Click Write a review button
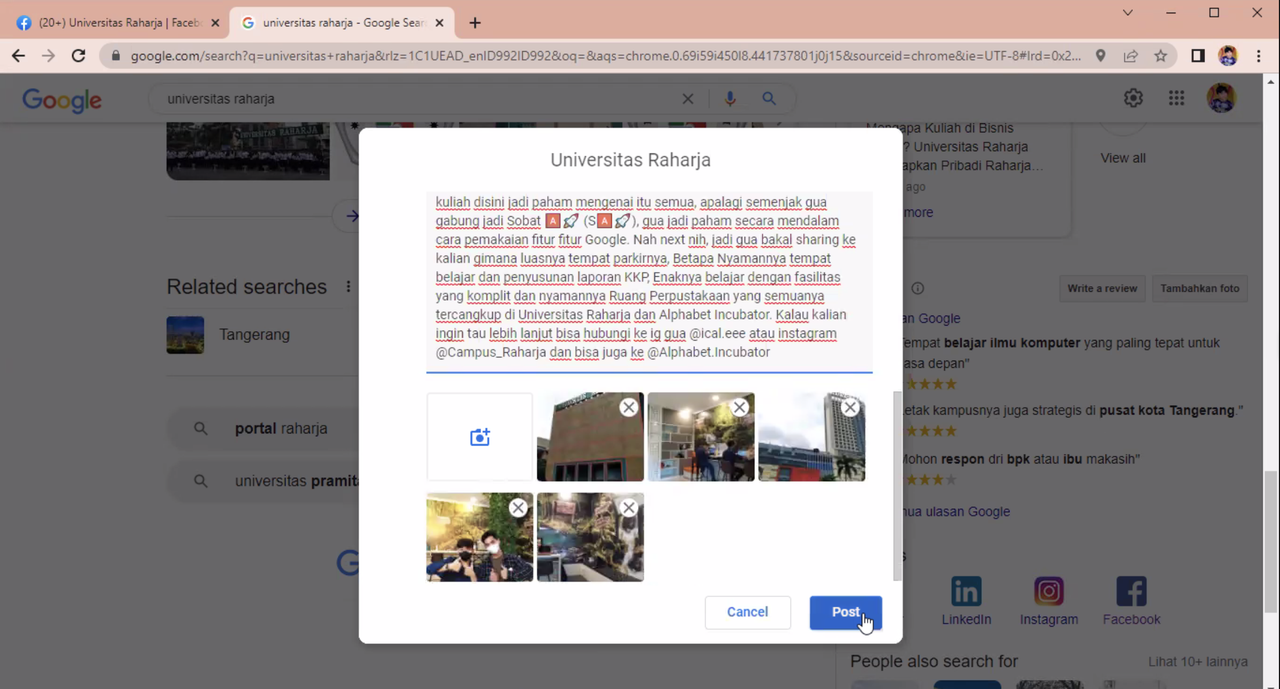Viewport: 1280px width, 689px height. point(1102,288)
